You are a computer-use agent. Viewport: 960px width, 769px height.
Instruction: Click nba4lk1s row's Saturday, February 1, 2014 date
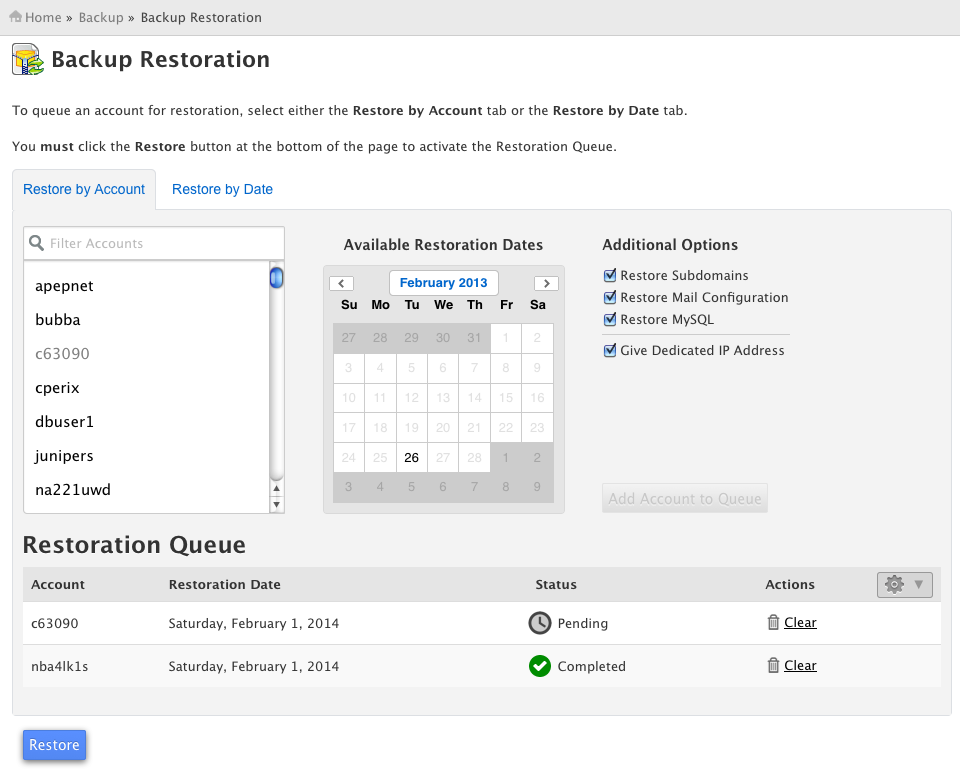[x=253, y=666]
